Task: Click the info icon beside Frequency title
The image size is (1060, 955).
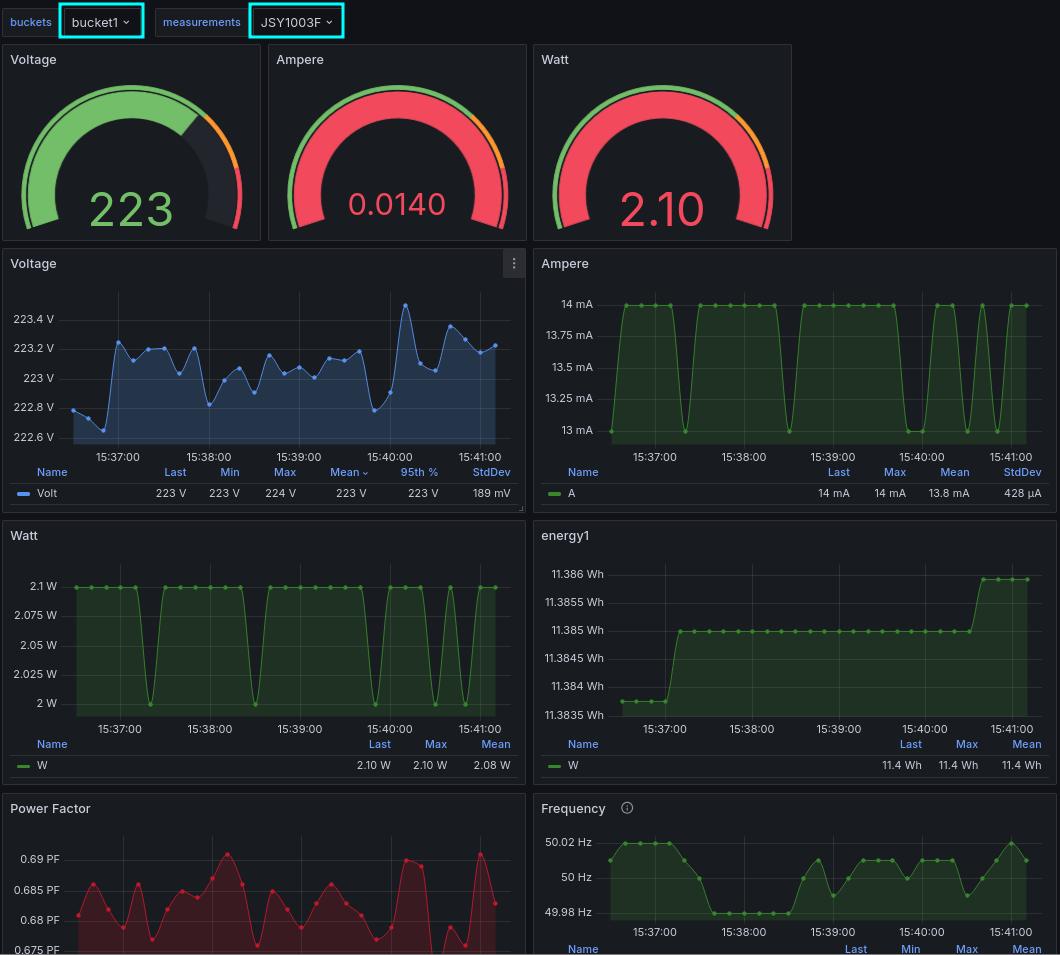Action: (x=627, y=807)
